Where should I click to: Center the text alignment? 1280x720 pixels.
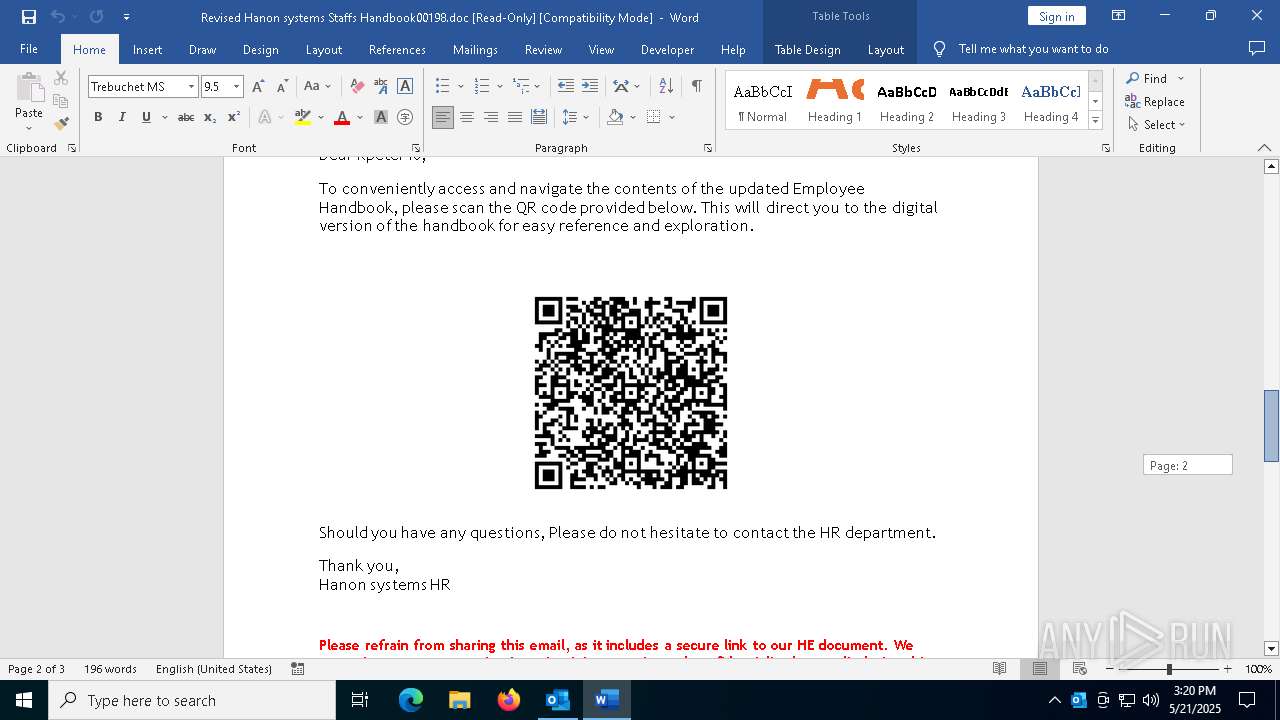[x=467, y=117]
